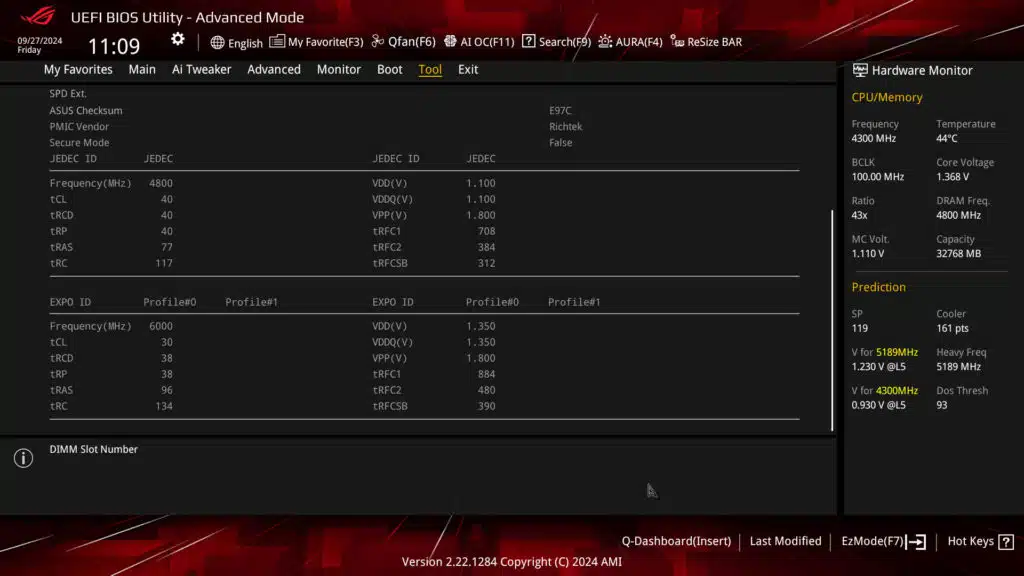Click the Prediction section heading
The width and height of the screenshot is (1024, 576).
coord(878,287)
